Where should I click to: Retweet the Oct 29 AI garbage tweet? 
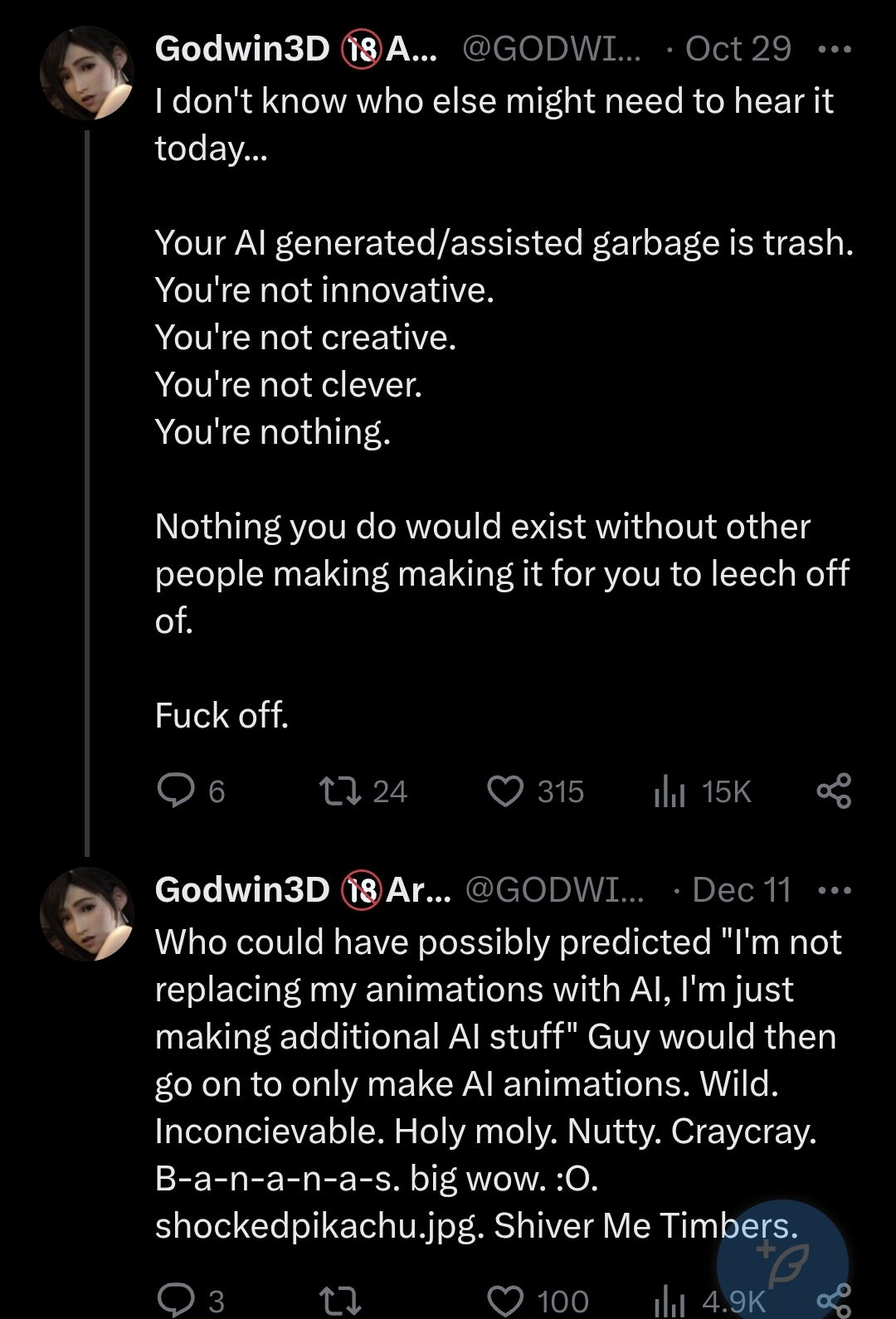[340, 791]
